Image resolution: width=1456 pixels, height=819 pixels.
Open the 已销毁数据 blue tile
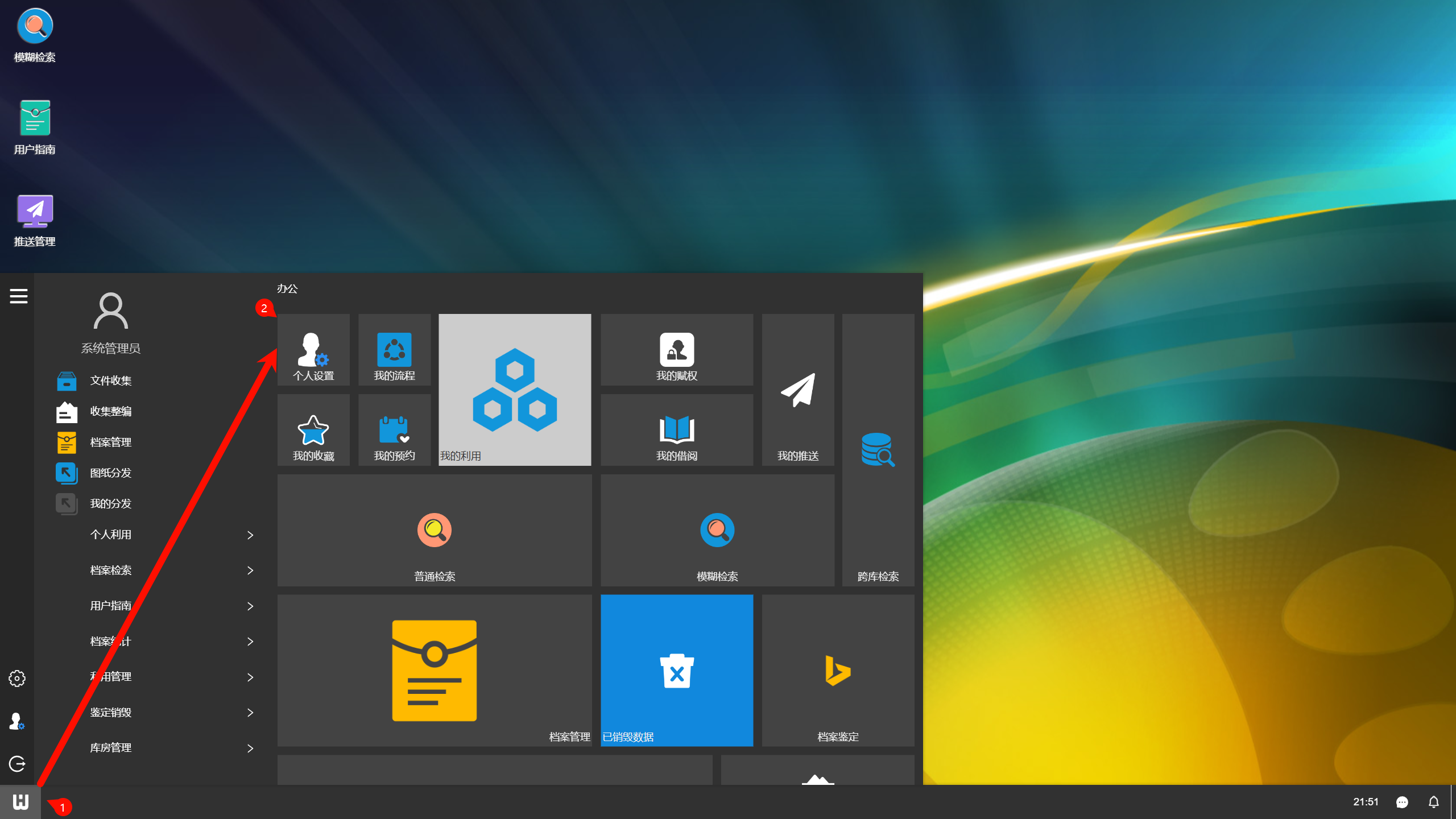[676, 671]
